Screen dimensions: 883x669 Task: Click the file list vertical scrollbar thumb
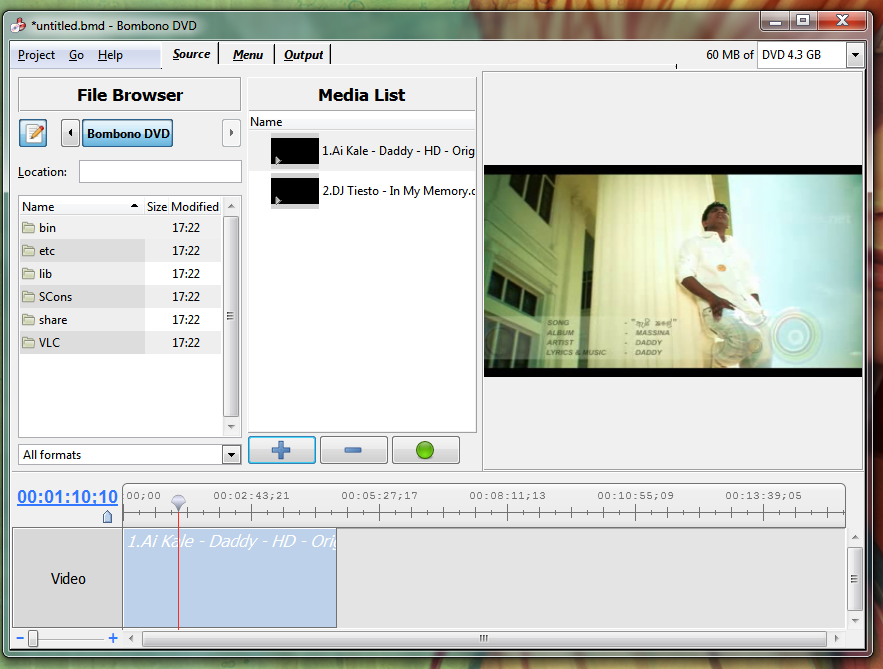click(231, 316)
